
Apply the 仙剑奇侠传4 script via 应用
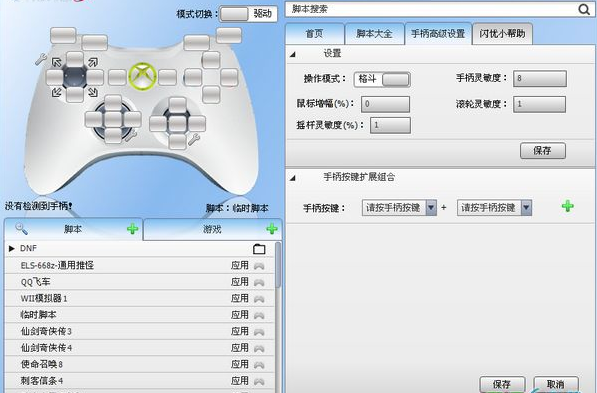(240, 348)
